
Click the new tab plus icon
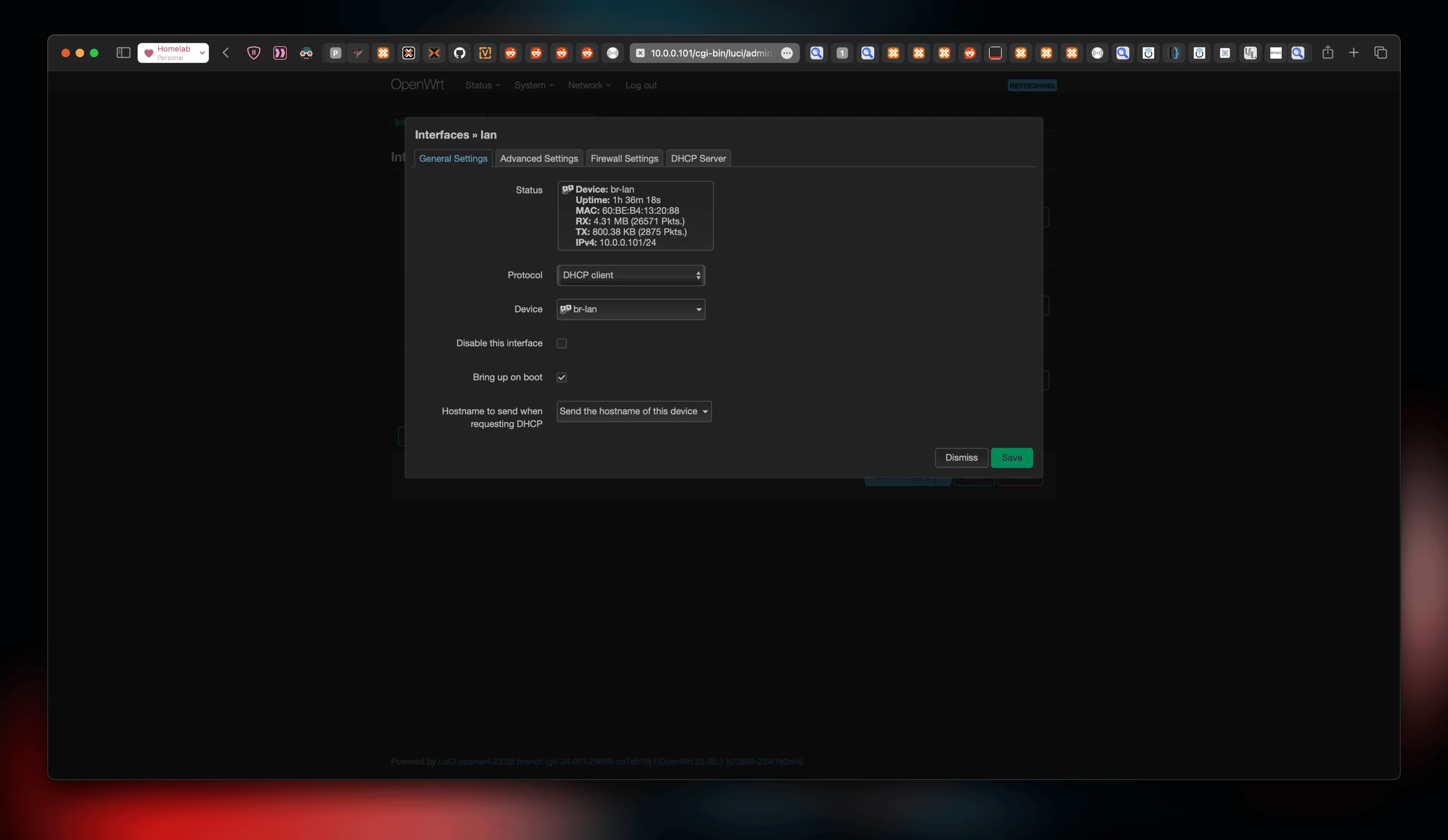pyautogui.click(x=1354, y=53)
